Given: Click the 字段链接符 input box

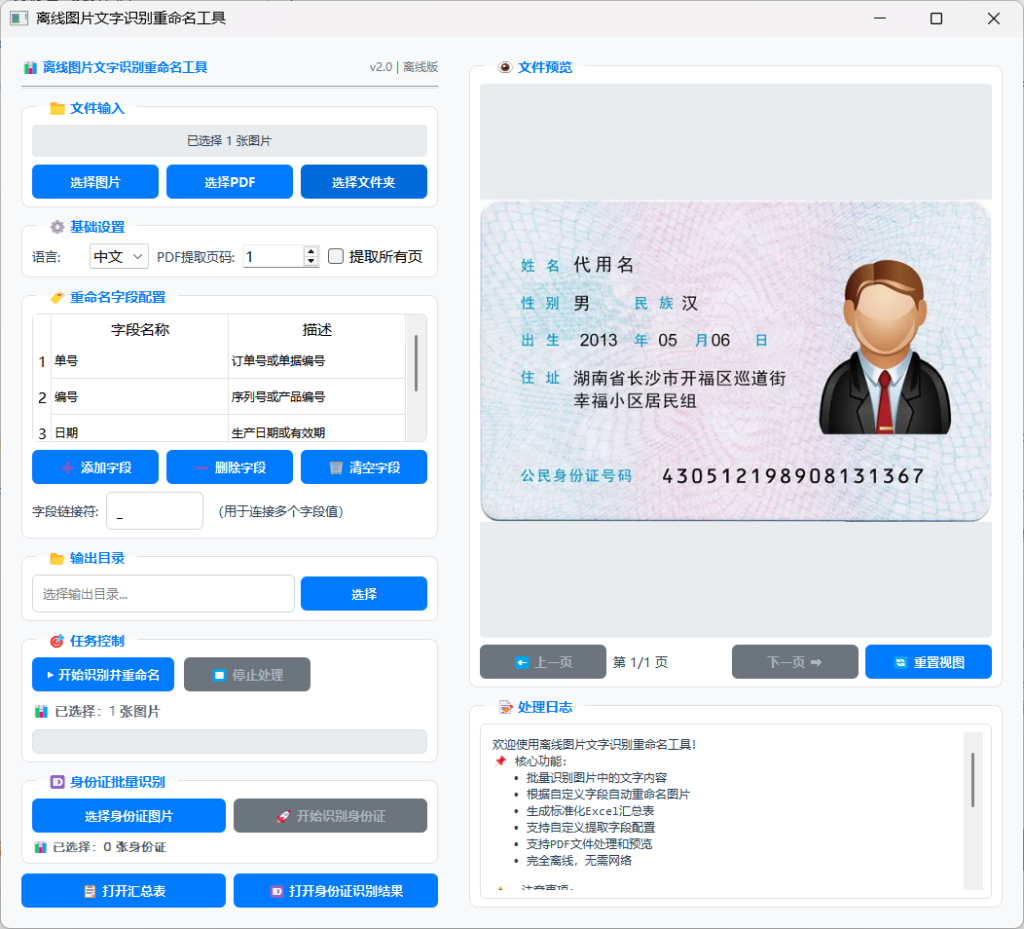Looking at the screenshot, I should tap(155, 511).
